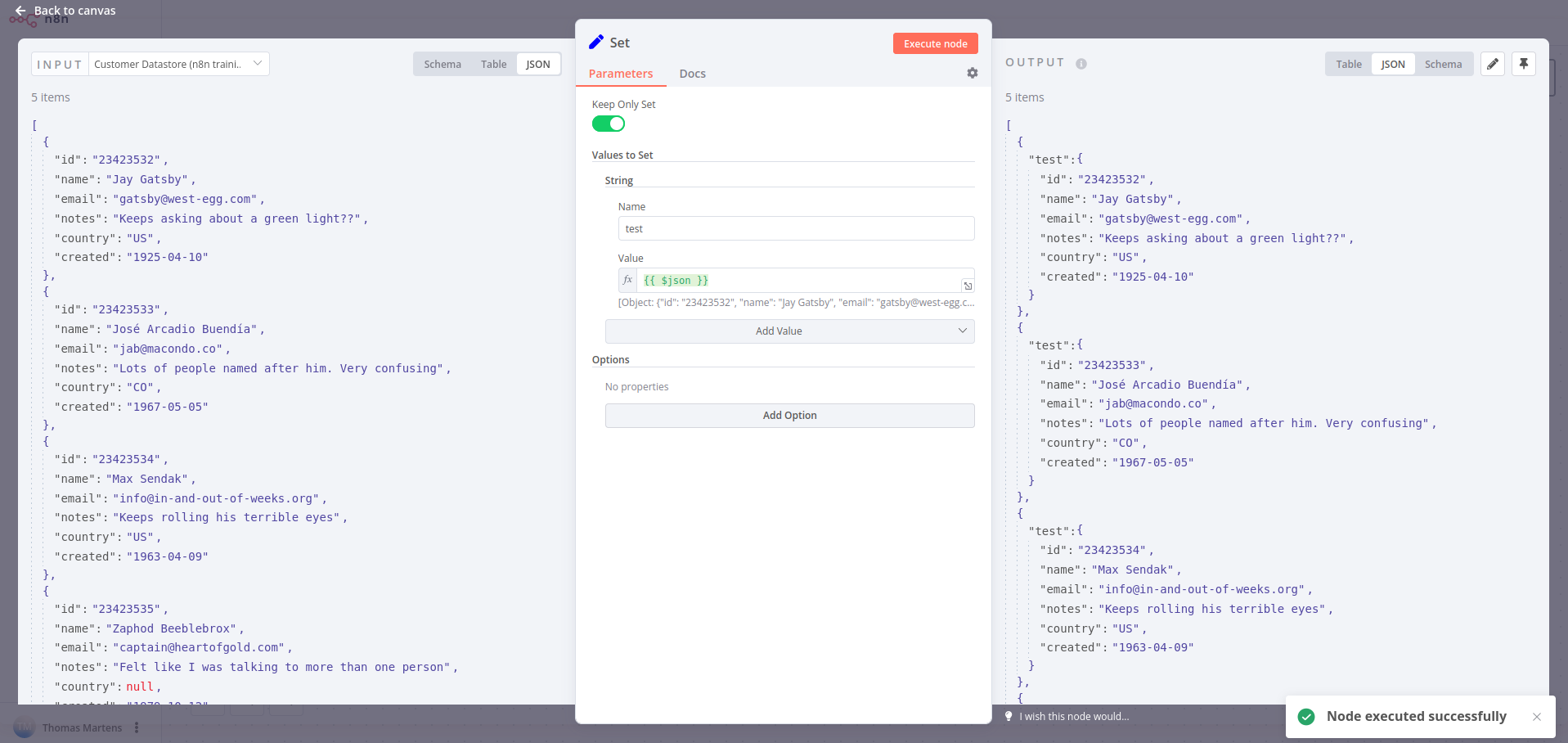The height and width of the screenshot is (743, 1568).
Task: Show output as Table
Action: tap(1348, 64)
